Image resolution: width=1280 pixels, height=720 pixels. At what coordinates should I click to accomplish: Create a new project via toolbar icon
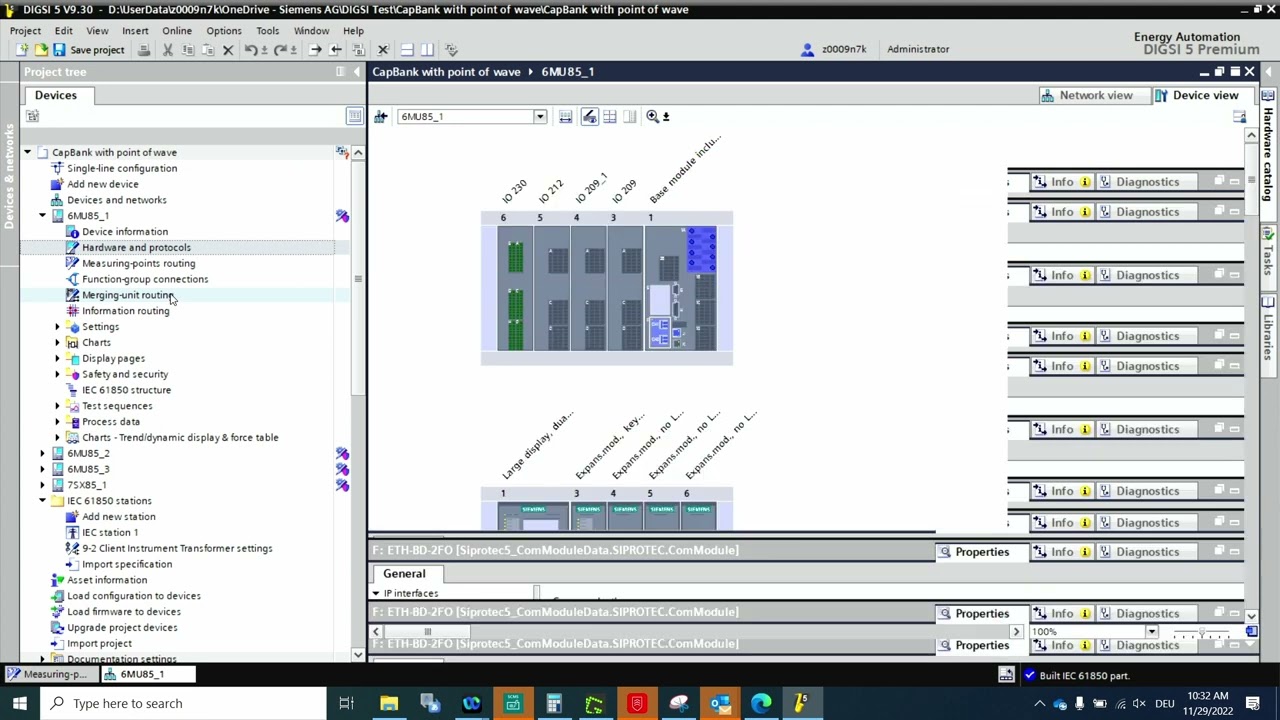[x=21, y=49]
